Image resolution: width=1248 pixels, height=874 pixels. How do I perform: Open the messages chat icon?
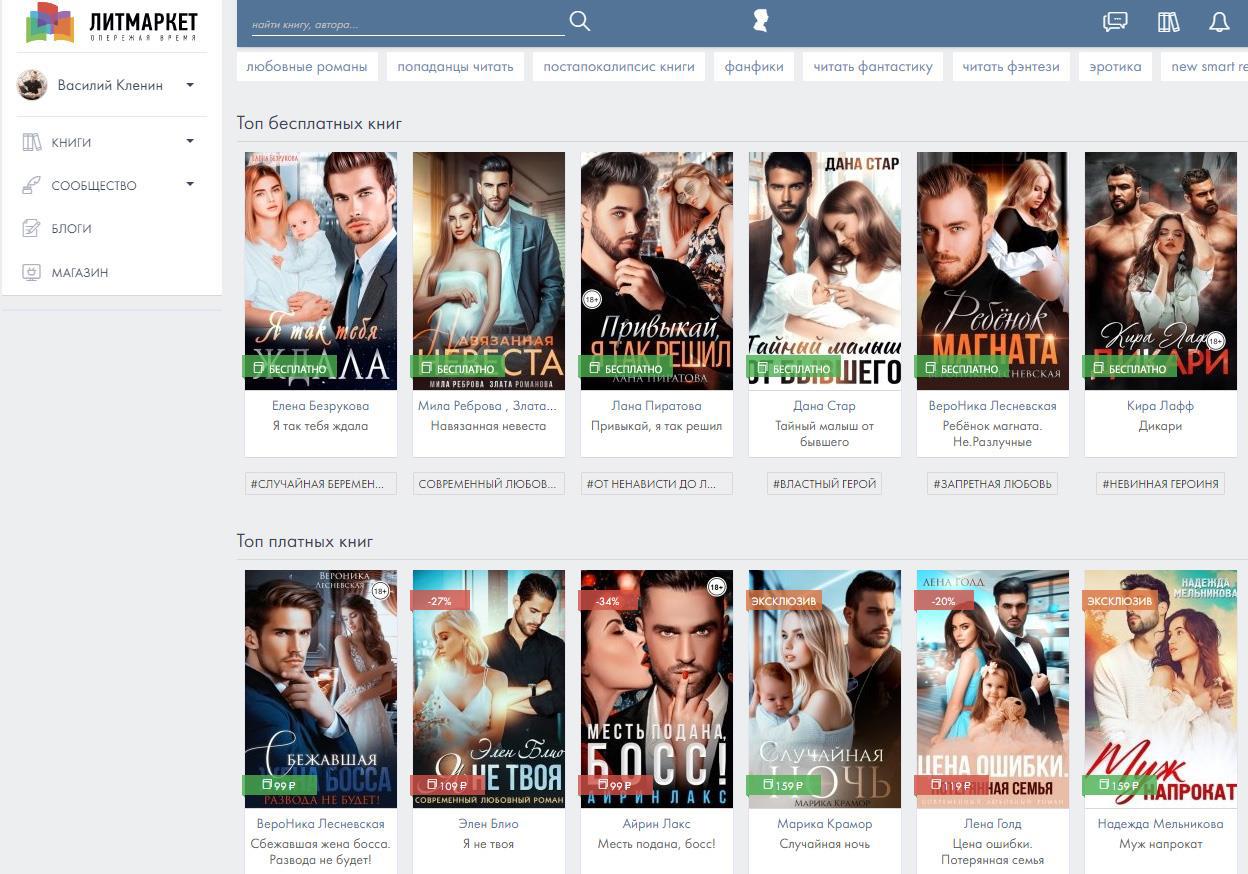1115,22
